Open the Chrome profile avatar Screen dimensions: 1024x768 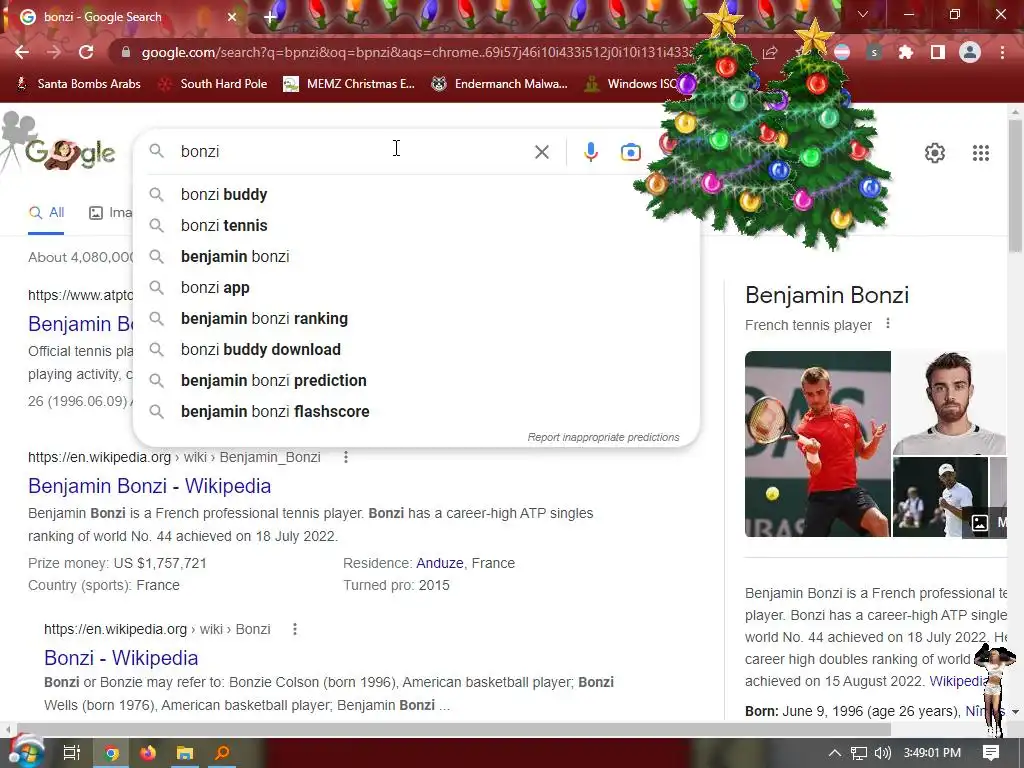970,52
